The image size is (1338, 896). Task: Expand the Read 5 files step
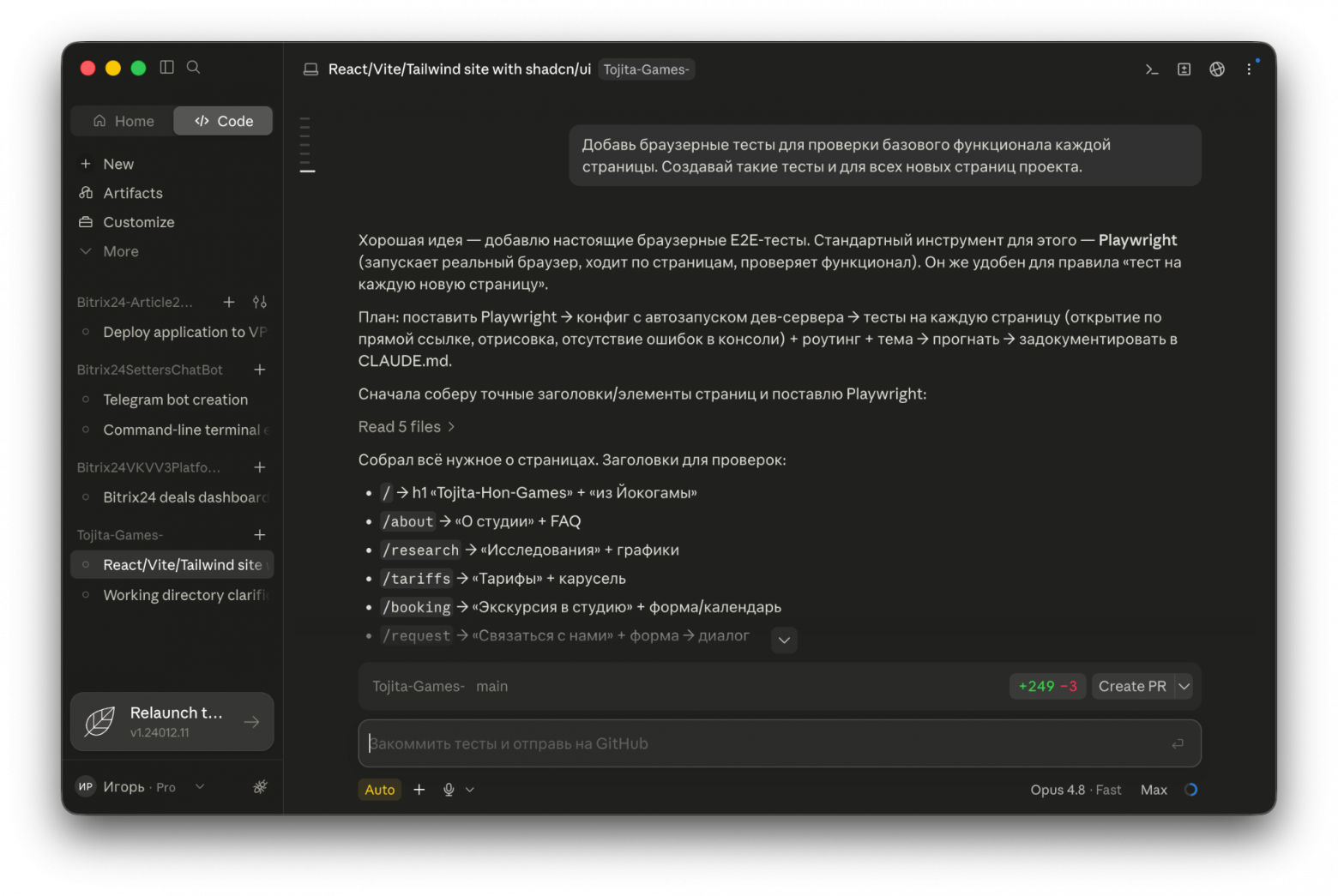pyautogui.click(x=407, y=427)
